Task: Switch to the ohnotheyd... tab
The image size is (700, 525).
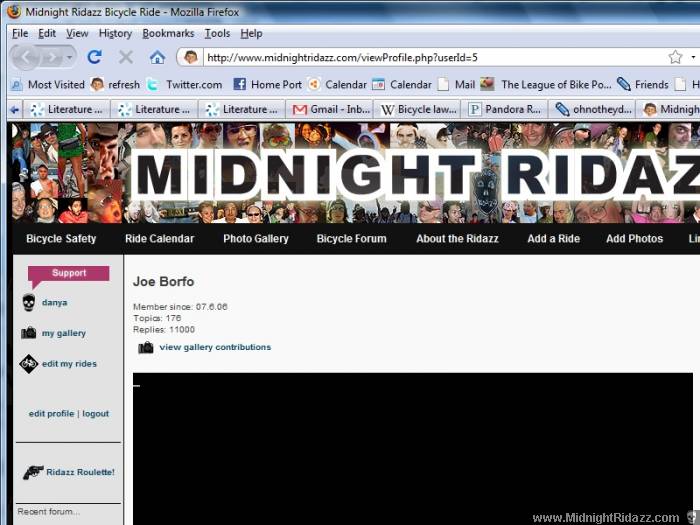Action: [x=592, y=109]
